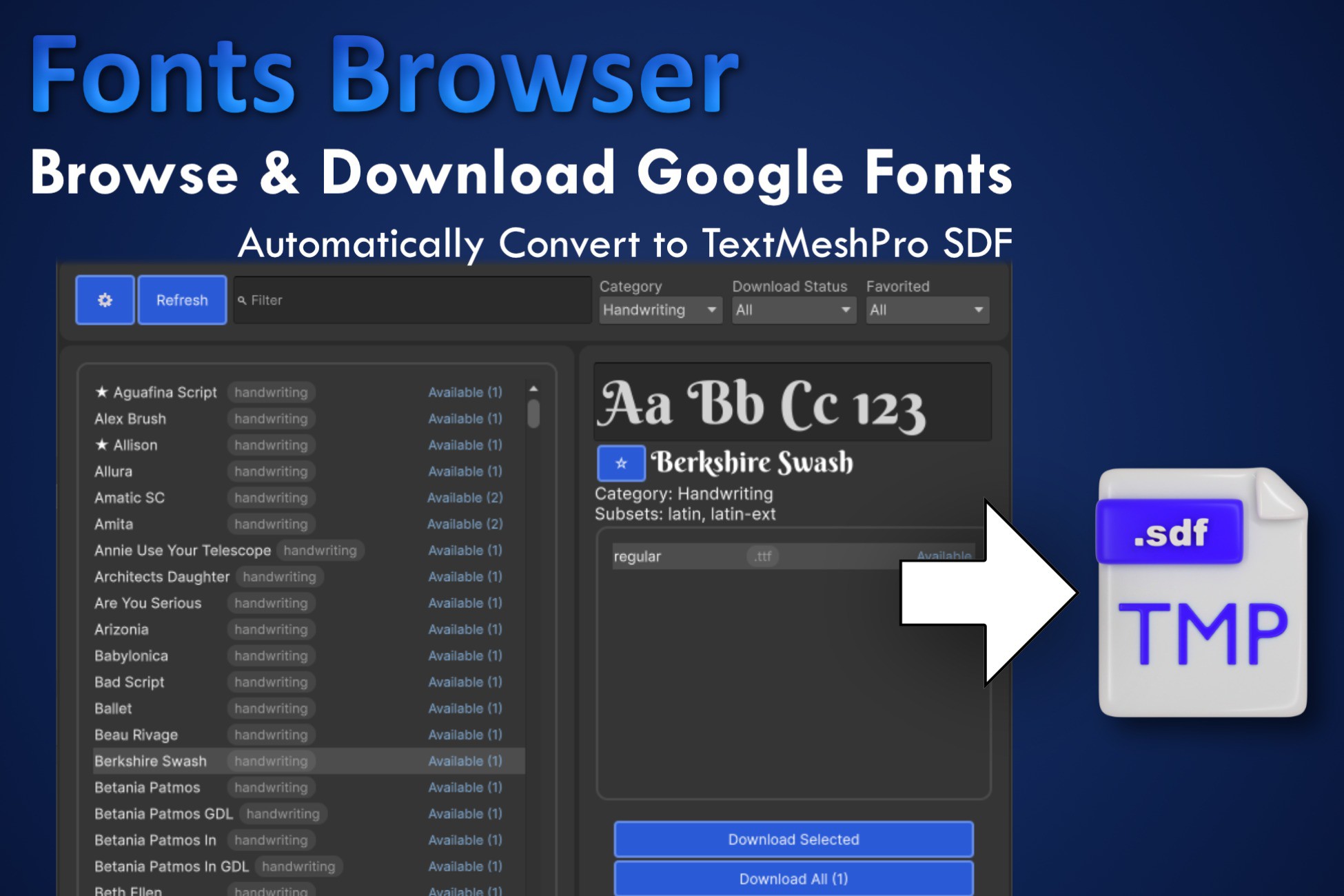Select Babylonica font row
This screenshot has height=896, width=1344.
coord(309,655)
